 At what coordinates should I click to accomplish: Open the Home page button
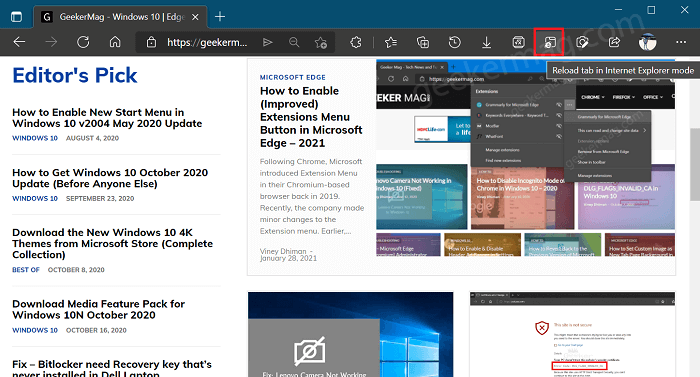point(115,42)
